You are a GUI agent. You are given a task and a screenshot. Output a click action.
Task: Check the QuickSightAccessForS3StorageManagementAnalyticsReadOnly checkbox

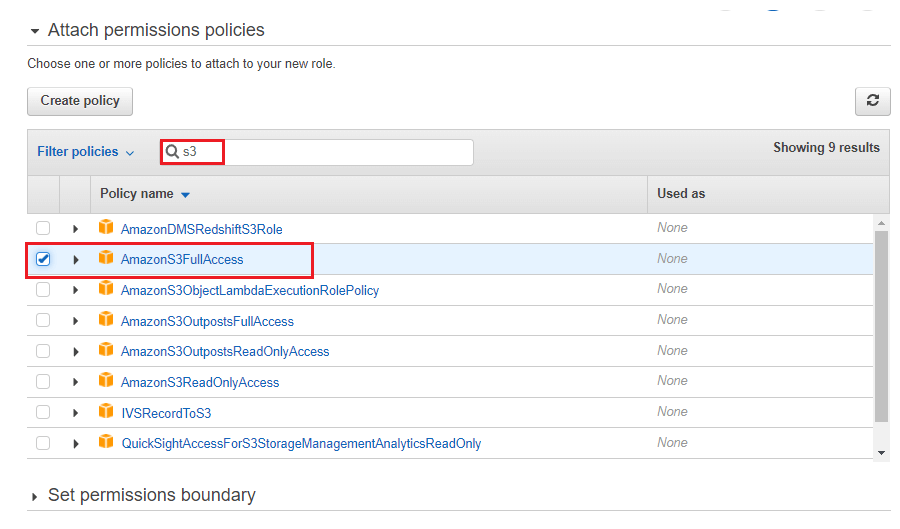[x=43, y=443]
